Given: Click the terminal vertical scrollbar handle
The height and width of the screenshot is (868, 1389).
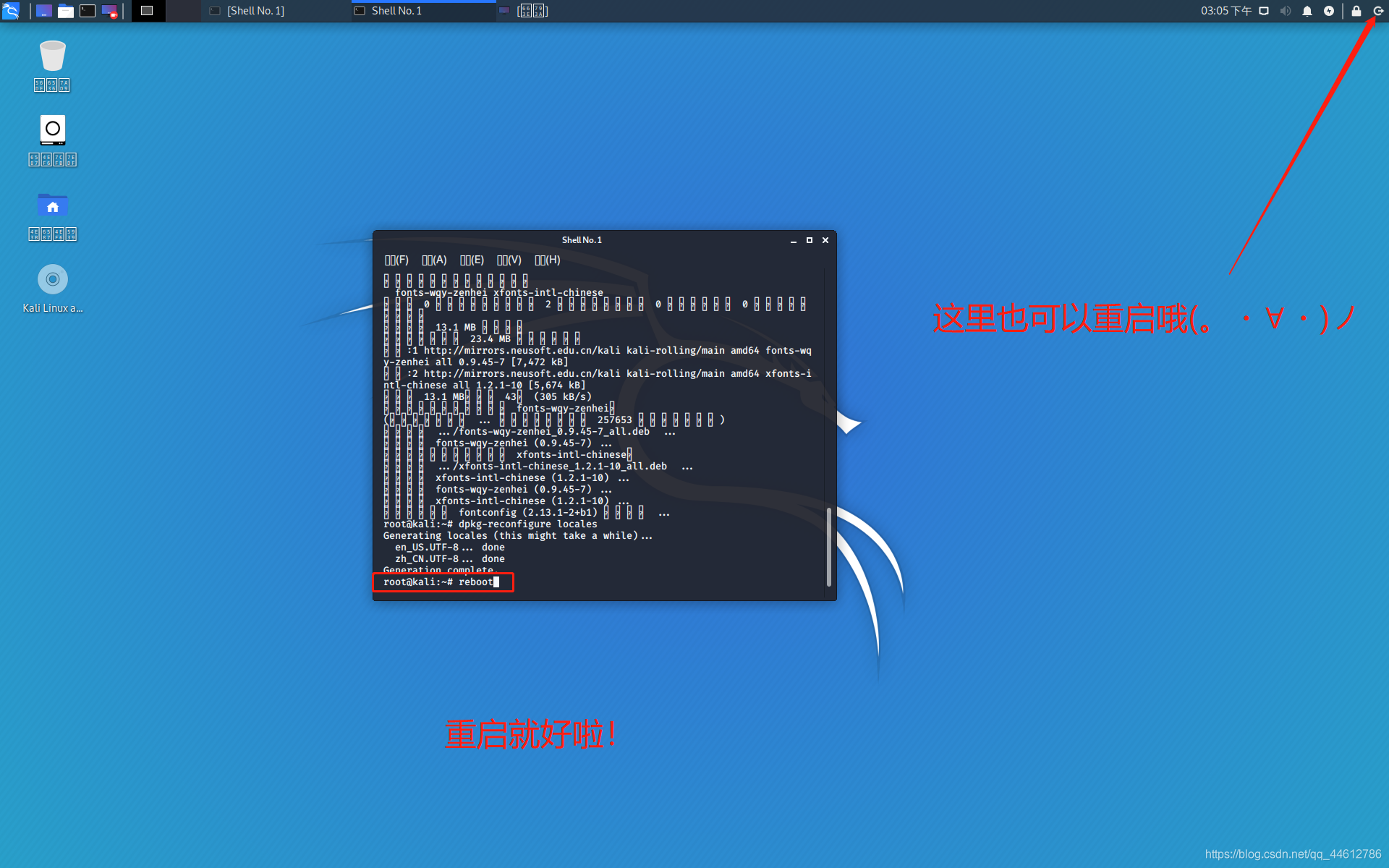Looking at the screenshot, I should tap(829, 547).
